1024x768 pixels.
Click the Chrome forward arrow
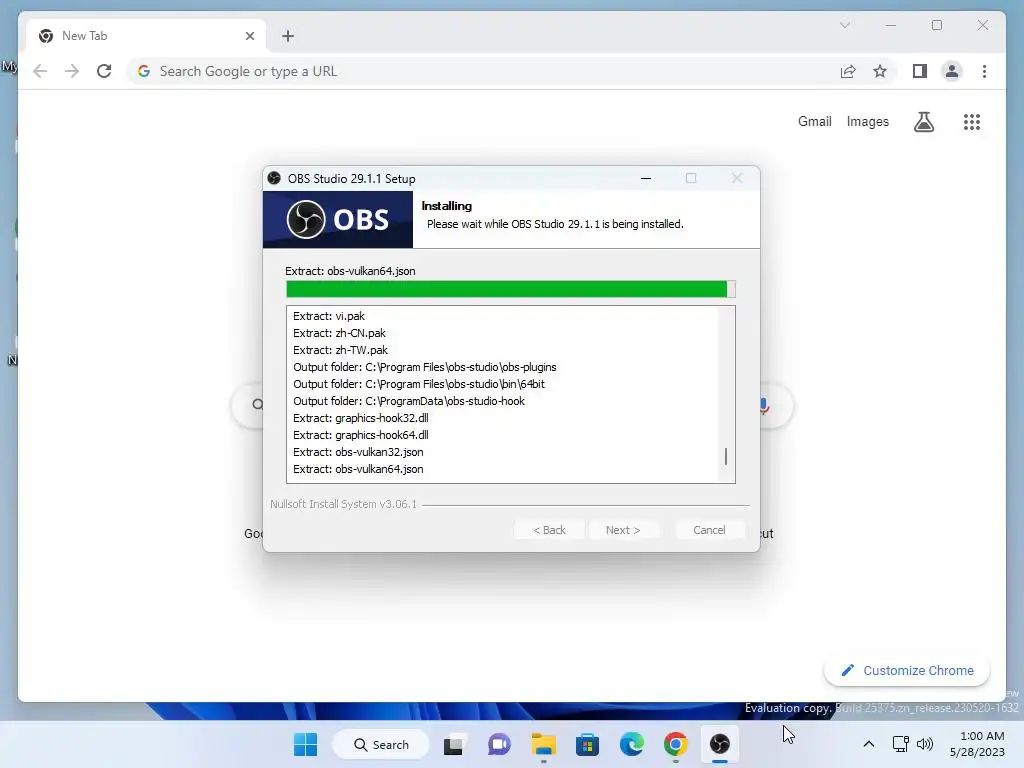pos(72,71)
